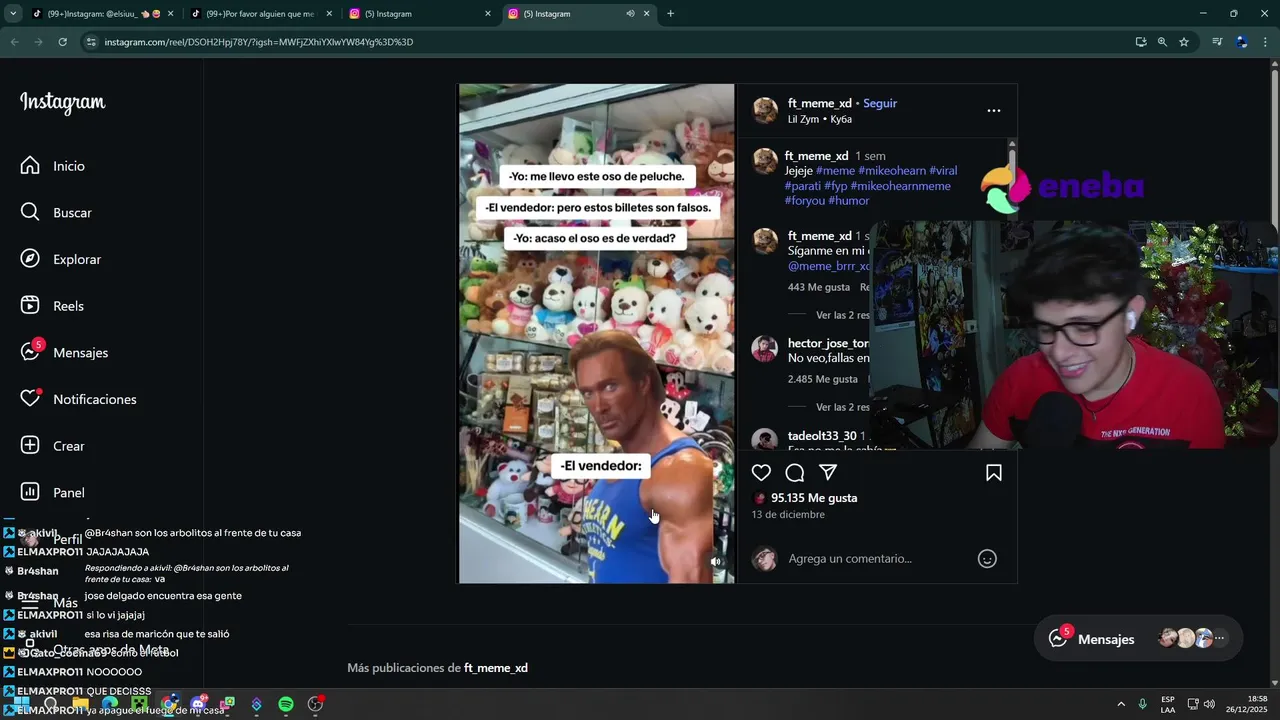Open Chrome from the taskbar
1280x720 pixels.
click(169, 704)
